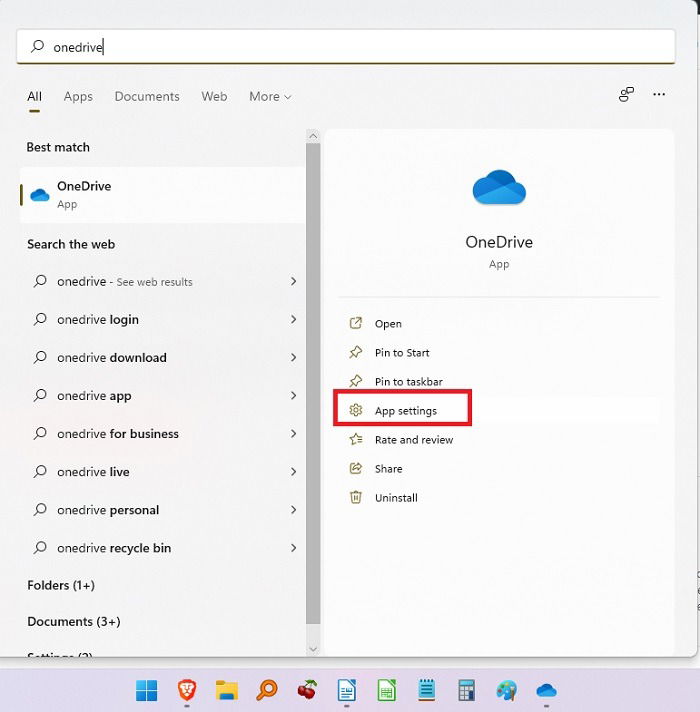Expand the 'onedrive live' chevron
Image resolution: width=700 pixels, height=712 pixels.
[294, 472]
